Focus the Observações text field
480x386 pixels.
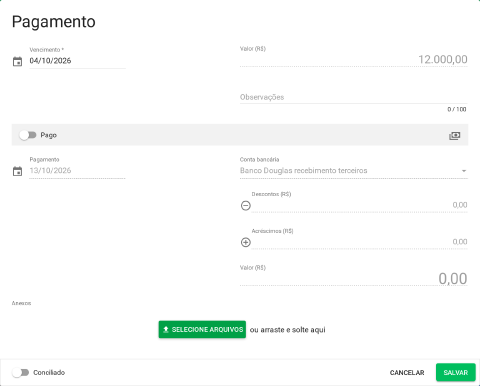354,97
